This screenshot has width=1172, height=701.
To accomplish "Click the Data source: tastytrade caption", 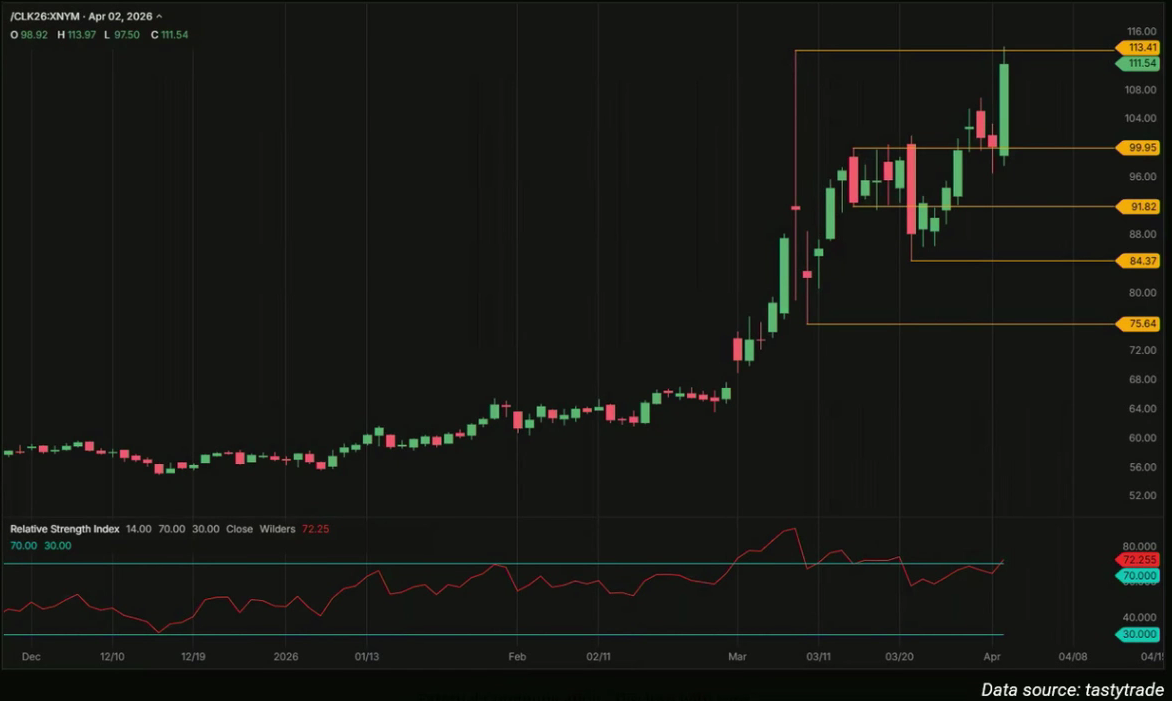I will [x=1072, y=690].
